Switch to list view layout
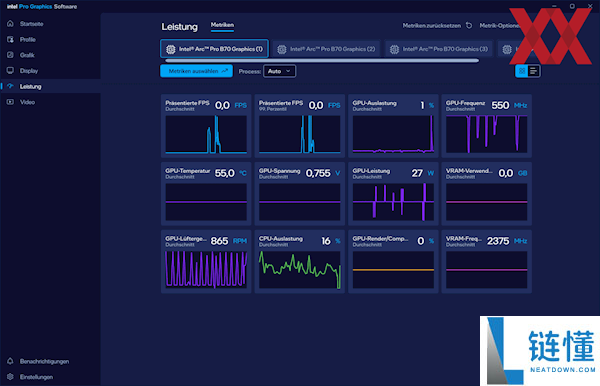The height and width of the screenshot is (386, 600). [533, 71]
